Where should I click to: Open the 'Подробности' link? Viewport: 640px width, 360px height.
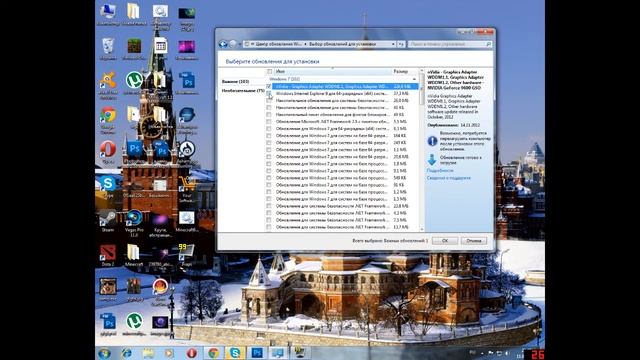click(440, 171)
